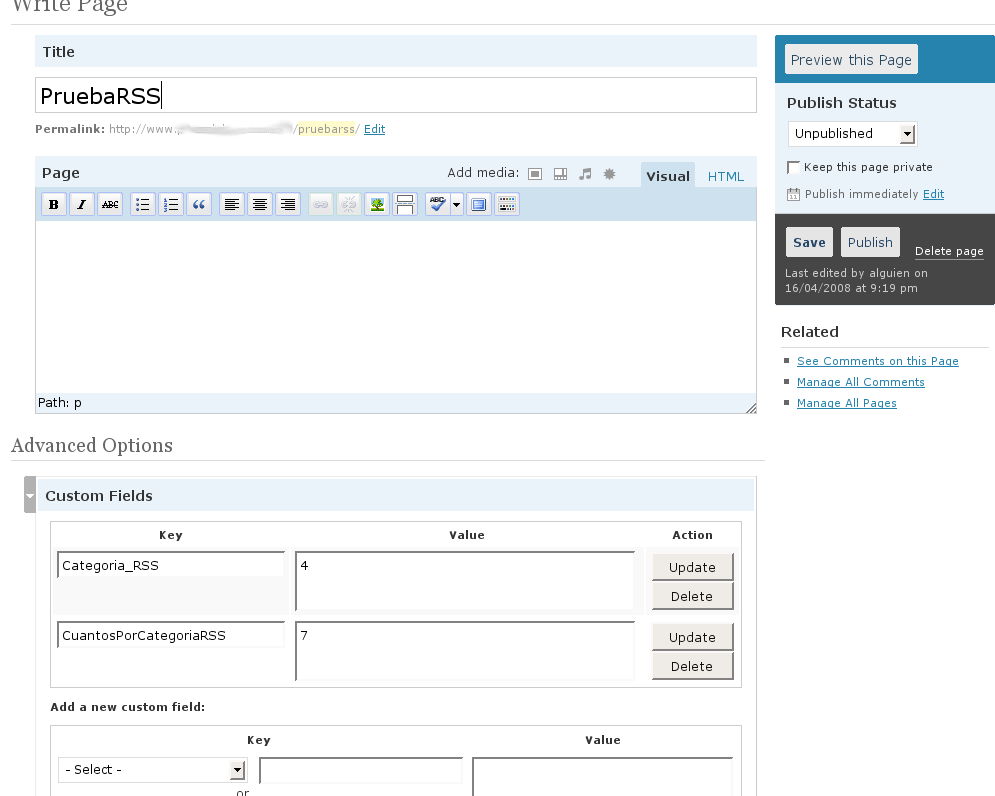Toggle fullscreen editor mode
Screen dimensions: 995x796
coord(479,205)
